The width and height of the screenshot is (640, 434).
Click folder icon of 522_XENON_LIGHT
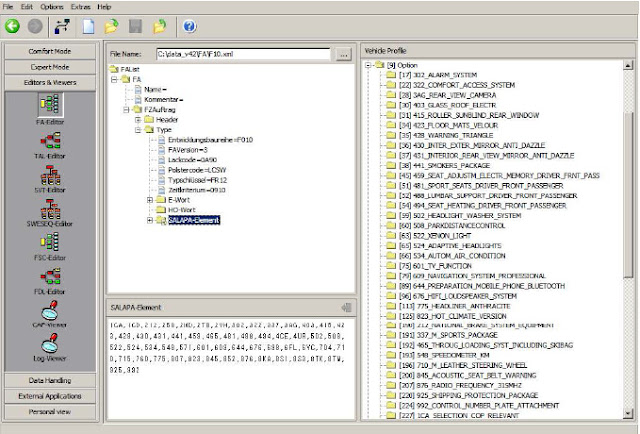click(x=391, y=236)
